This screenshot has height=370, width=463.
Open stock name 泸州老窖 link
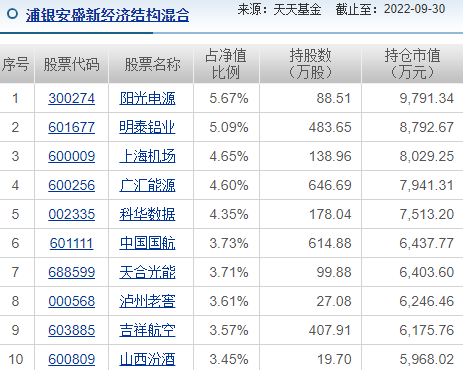tap(147, 301)
